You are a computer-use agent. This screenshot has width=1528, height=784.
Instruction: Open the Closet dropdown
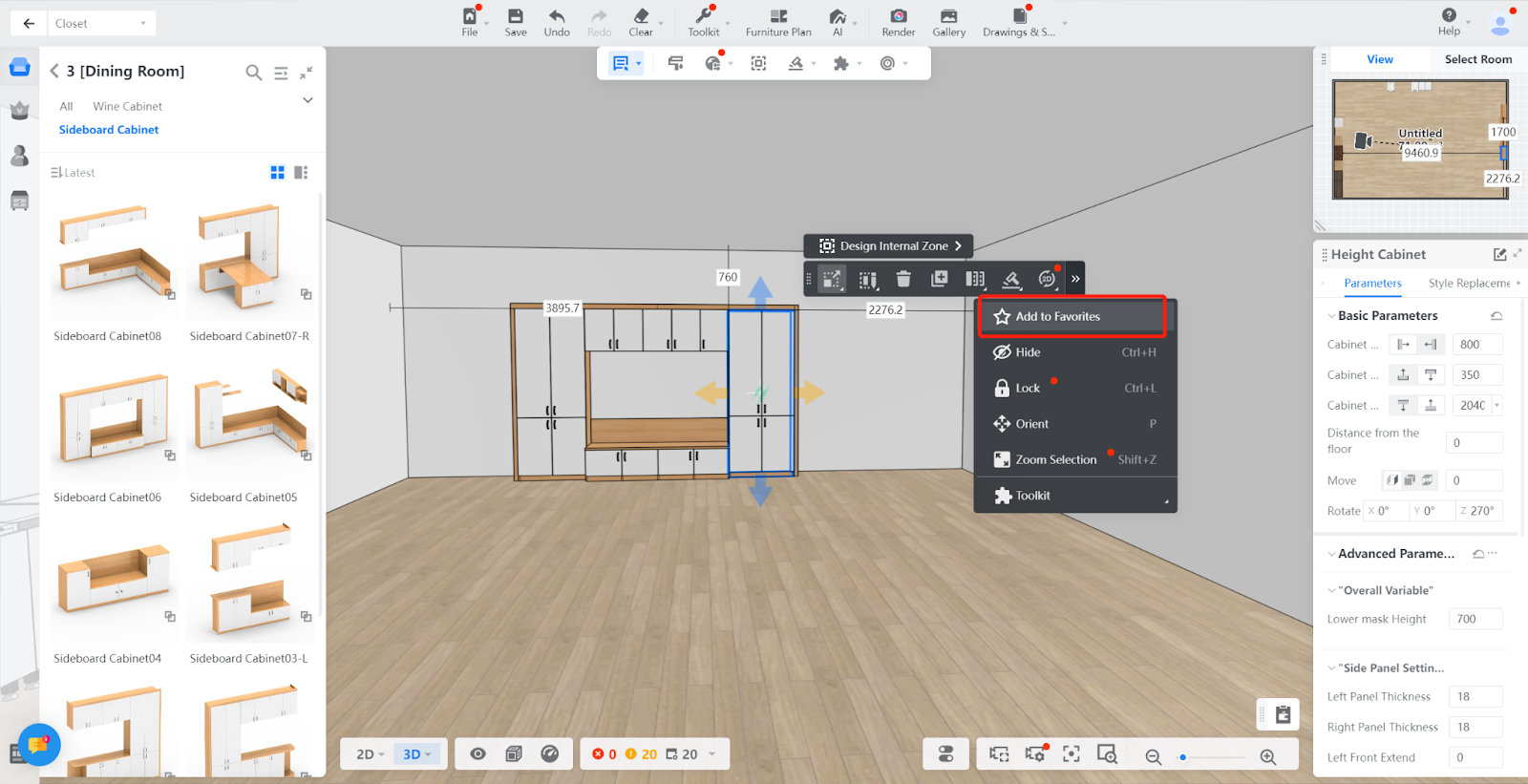(101, 23)
